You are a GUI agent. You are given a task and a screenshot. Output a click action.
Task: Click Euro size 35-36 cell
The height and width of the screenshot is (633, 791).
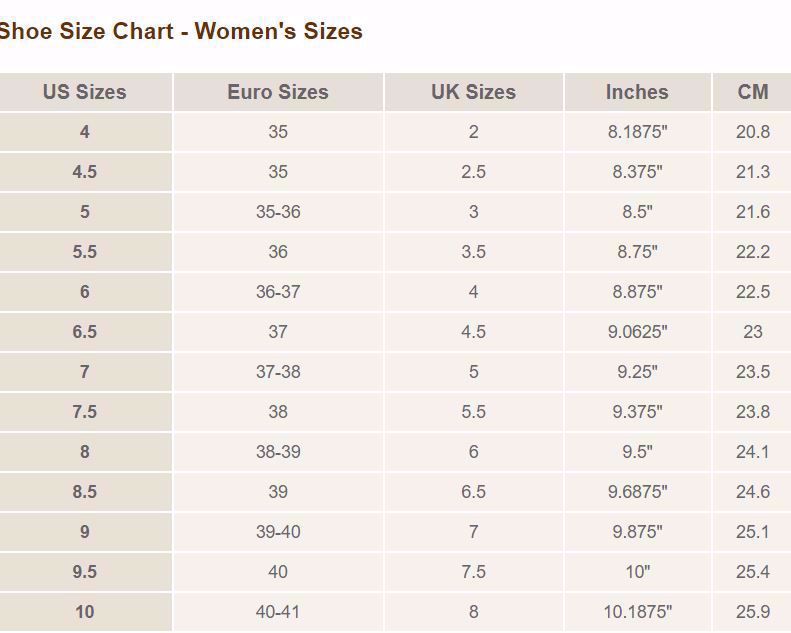click(x=278, y=211)
